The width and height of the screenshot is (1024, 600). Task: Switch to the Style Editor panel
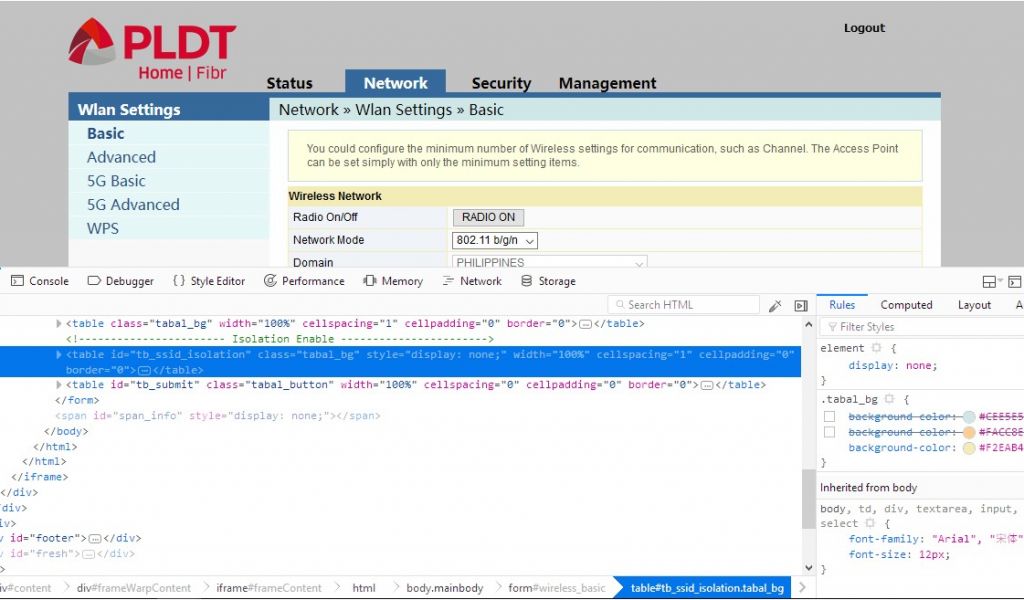(209, 281)
